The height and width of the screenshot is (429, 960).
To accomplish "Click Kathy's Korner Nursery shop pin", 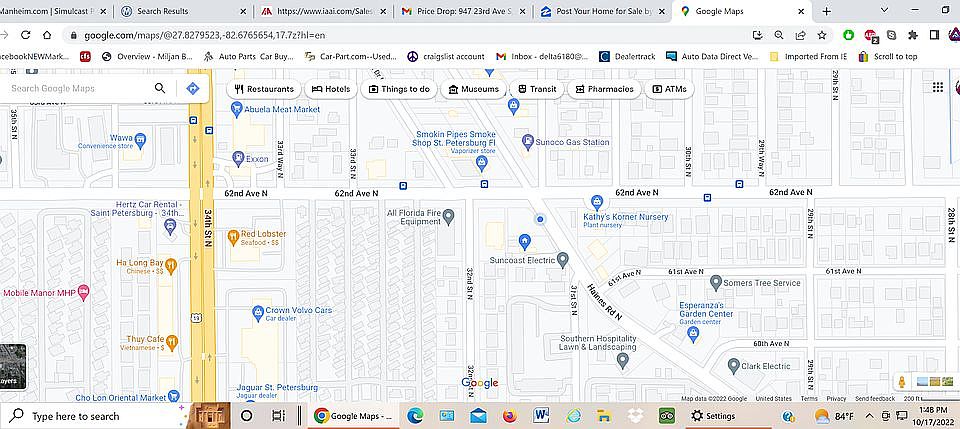I will point(596,201).
